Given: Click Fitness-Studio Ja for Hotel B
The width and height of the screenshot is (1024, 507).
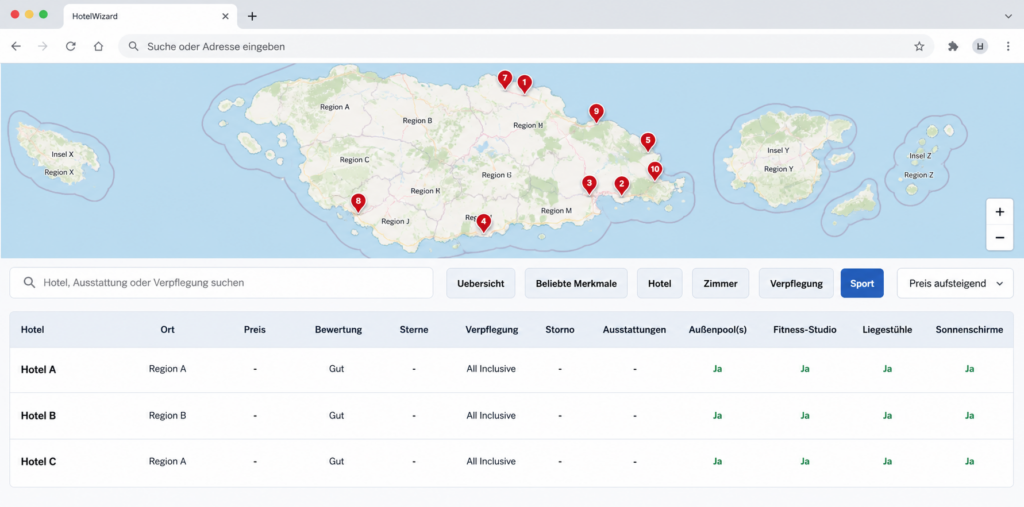Looking at the screenshot, I should point(805,416).
